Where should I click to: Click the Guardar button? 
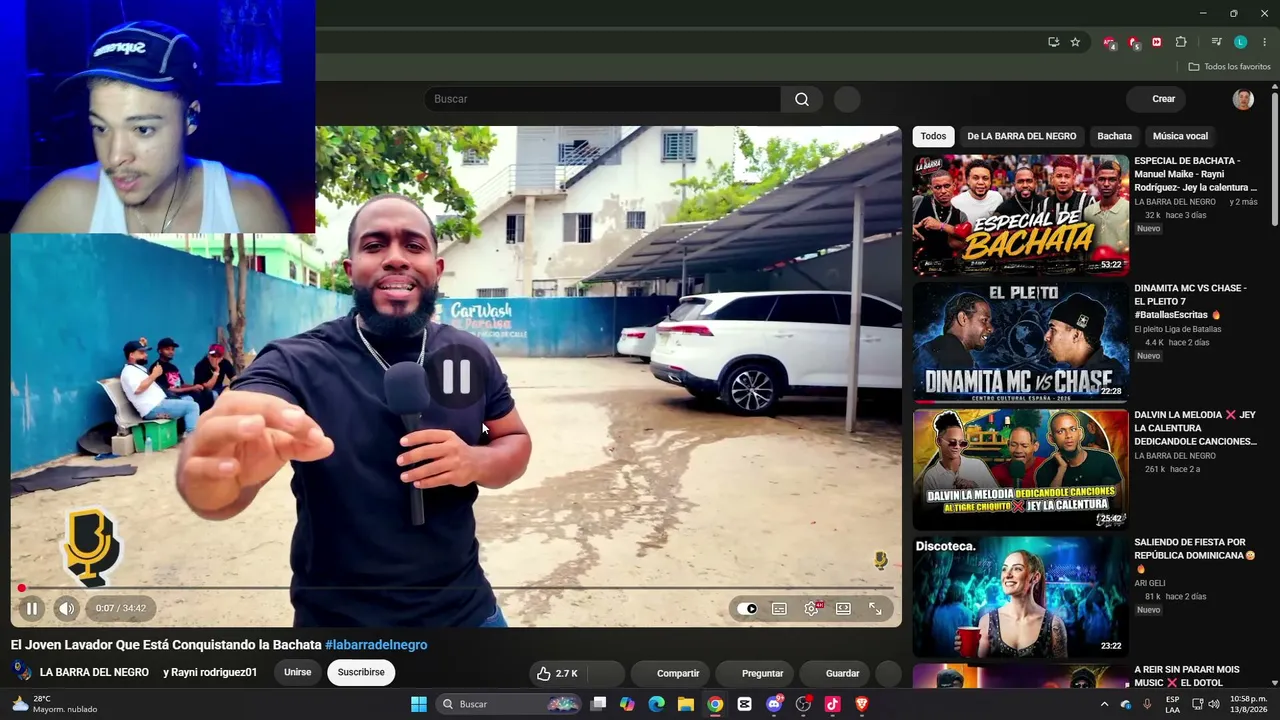click(x=835, y=674)
